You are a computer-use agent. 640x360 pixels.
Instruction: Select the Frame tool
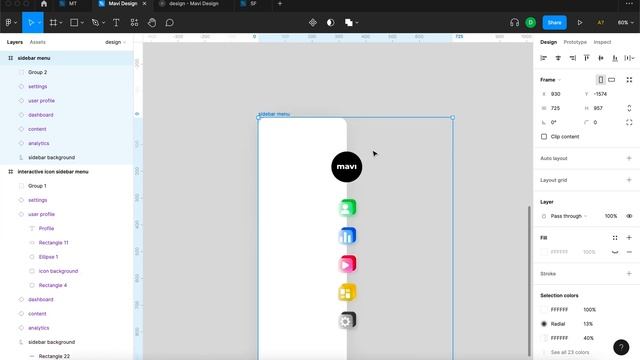[x=53, y=23]
